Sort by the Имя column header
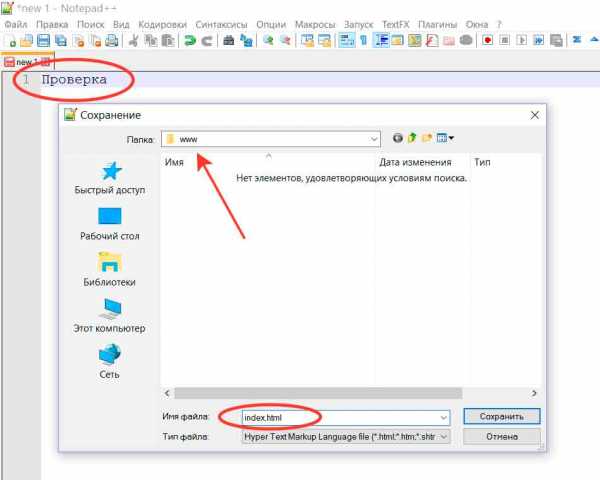 (174, 162)
